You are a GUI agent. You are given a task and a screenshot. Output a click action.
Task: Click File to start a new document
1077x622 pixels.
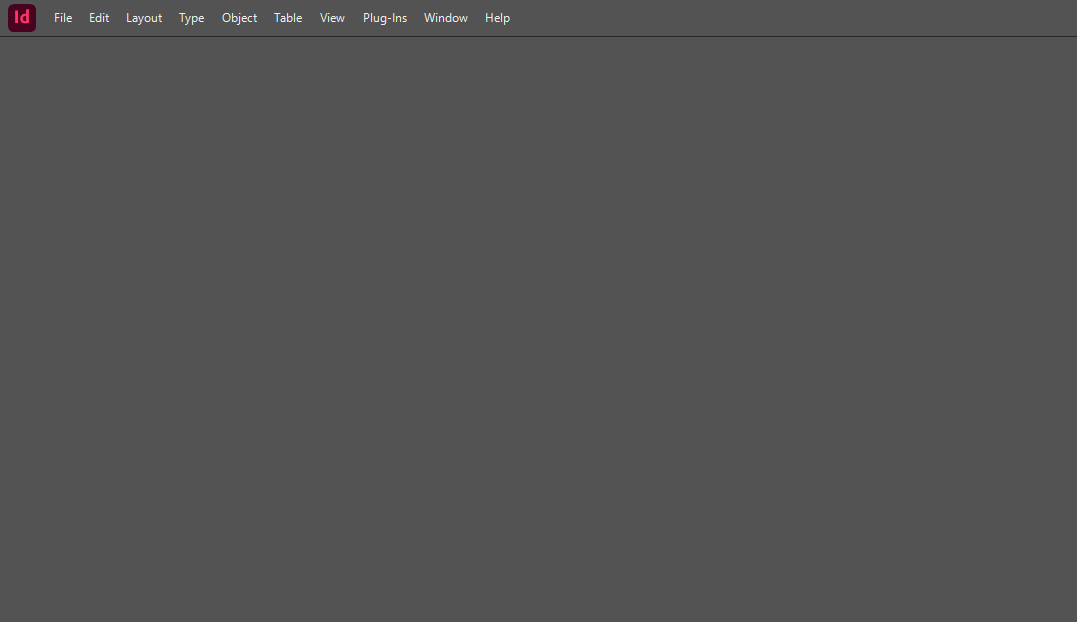[x=63, y=17]
